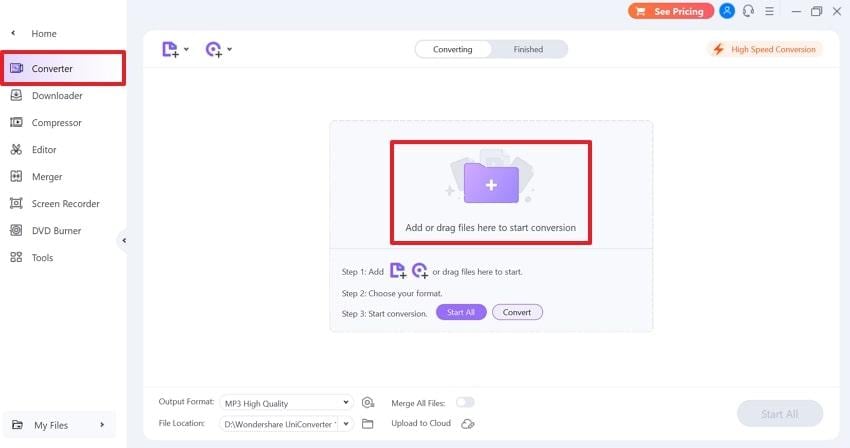
Task: Open the Converter section in the sidebar
Action: point(63,68)
